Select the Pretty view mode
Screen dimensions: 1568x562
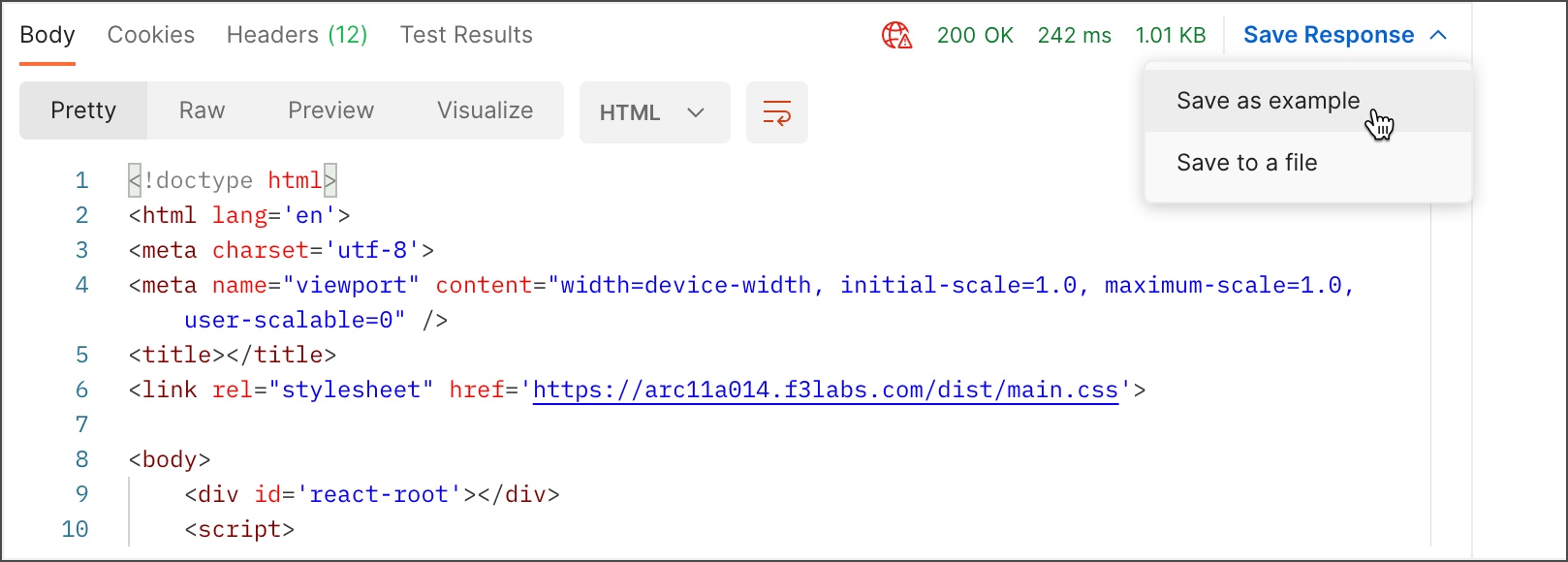tap(83, 110)
